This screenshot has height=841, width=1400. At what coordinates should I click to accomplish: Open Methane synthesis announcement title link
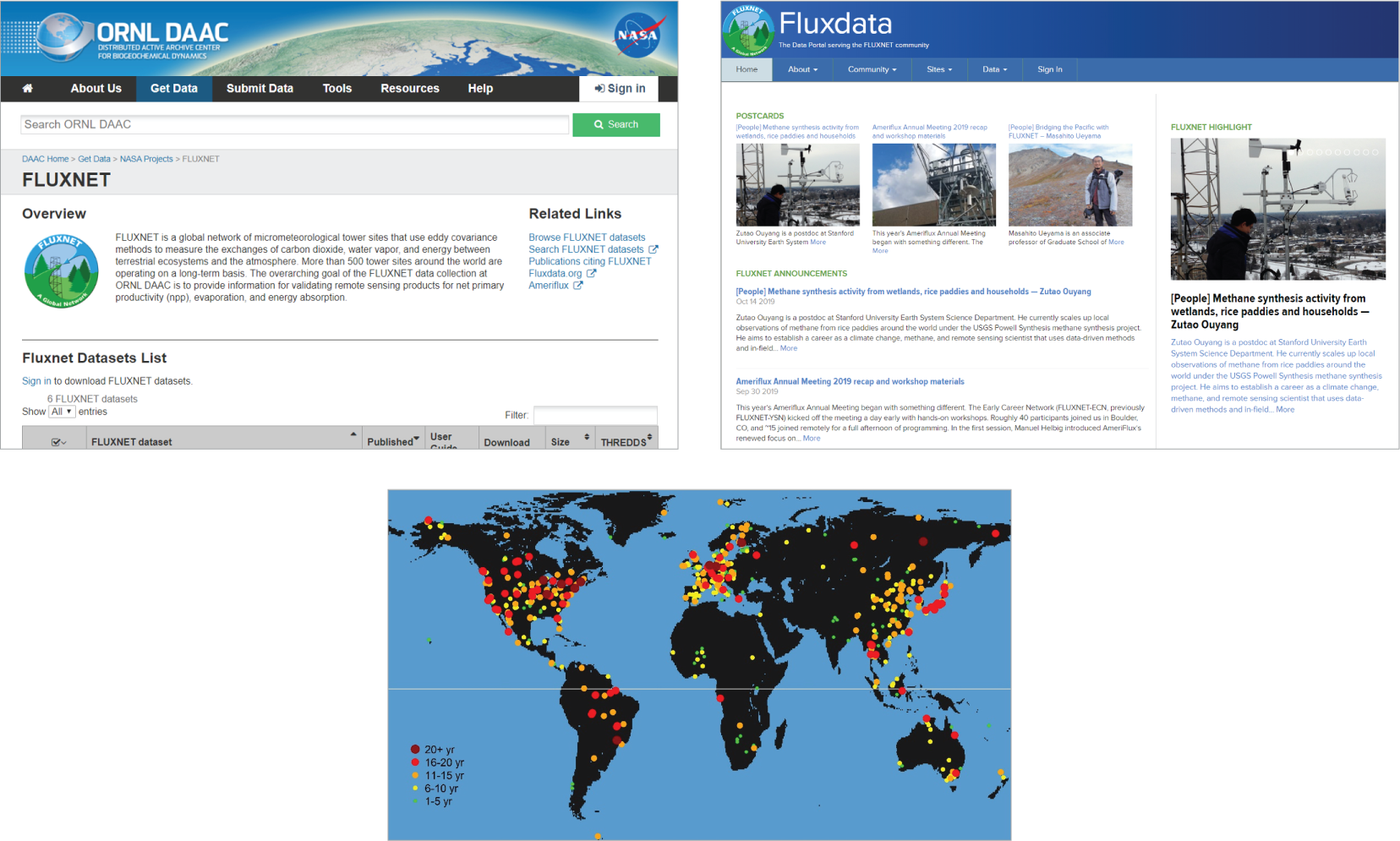click(913, 292)
